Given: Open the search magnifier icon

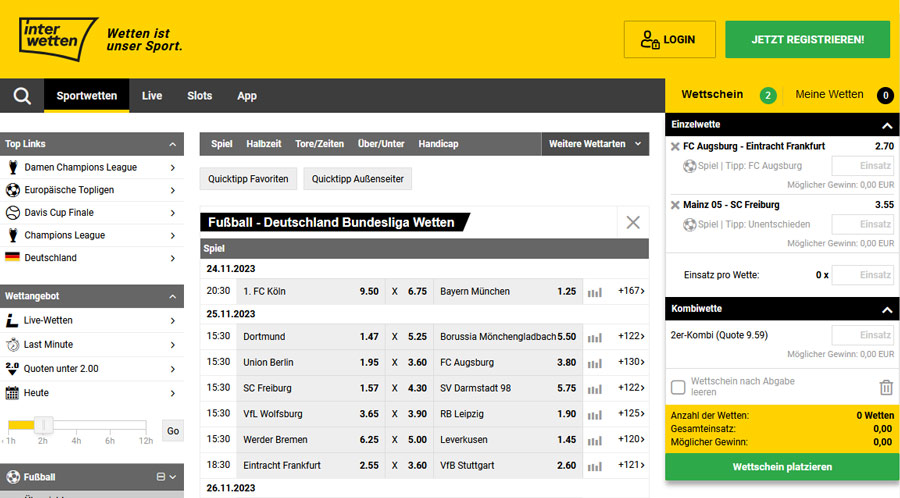Looking at the screenshot, I should 22,95.
